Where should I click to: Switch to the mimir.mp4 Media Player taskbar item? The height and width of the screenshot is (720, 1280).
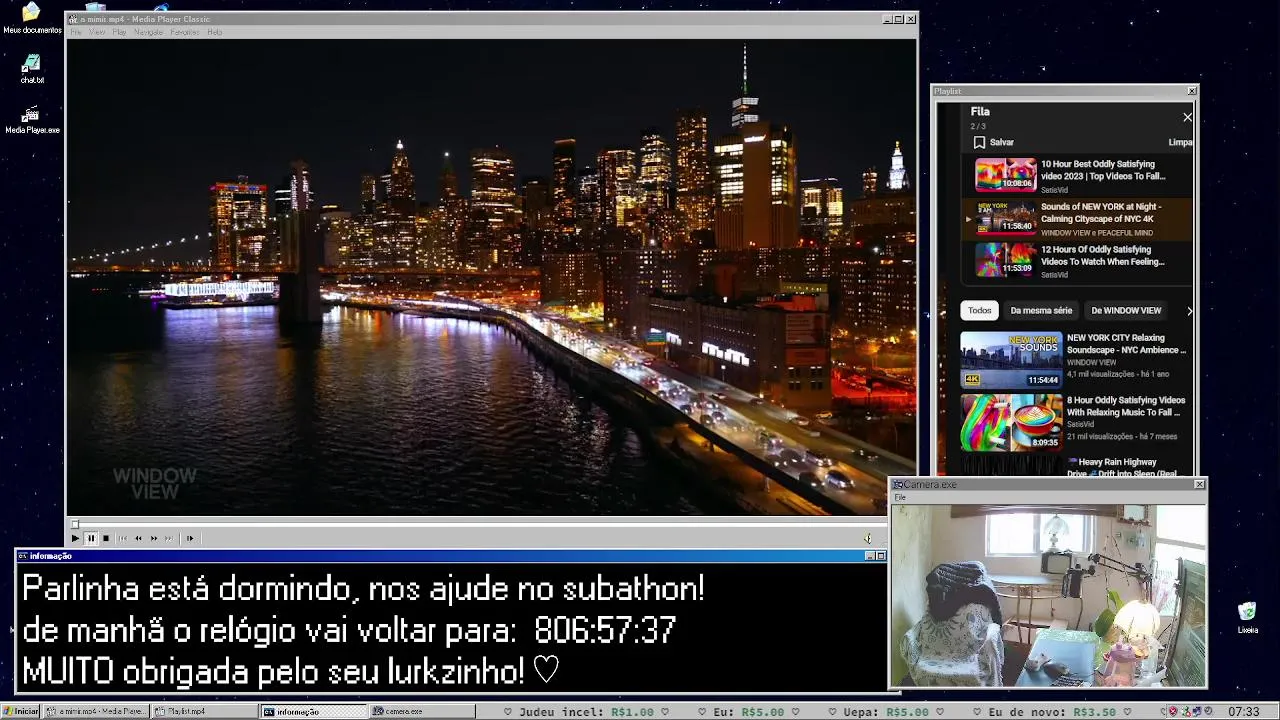[x=96, y=711]
